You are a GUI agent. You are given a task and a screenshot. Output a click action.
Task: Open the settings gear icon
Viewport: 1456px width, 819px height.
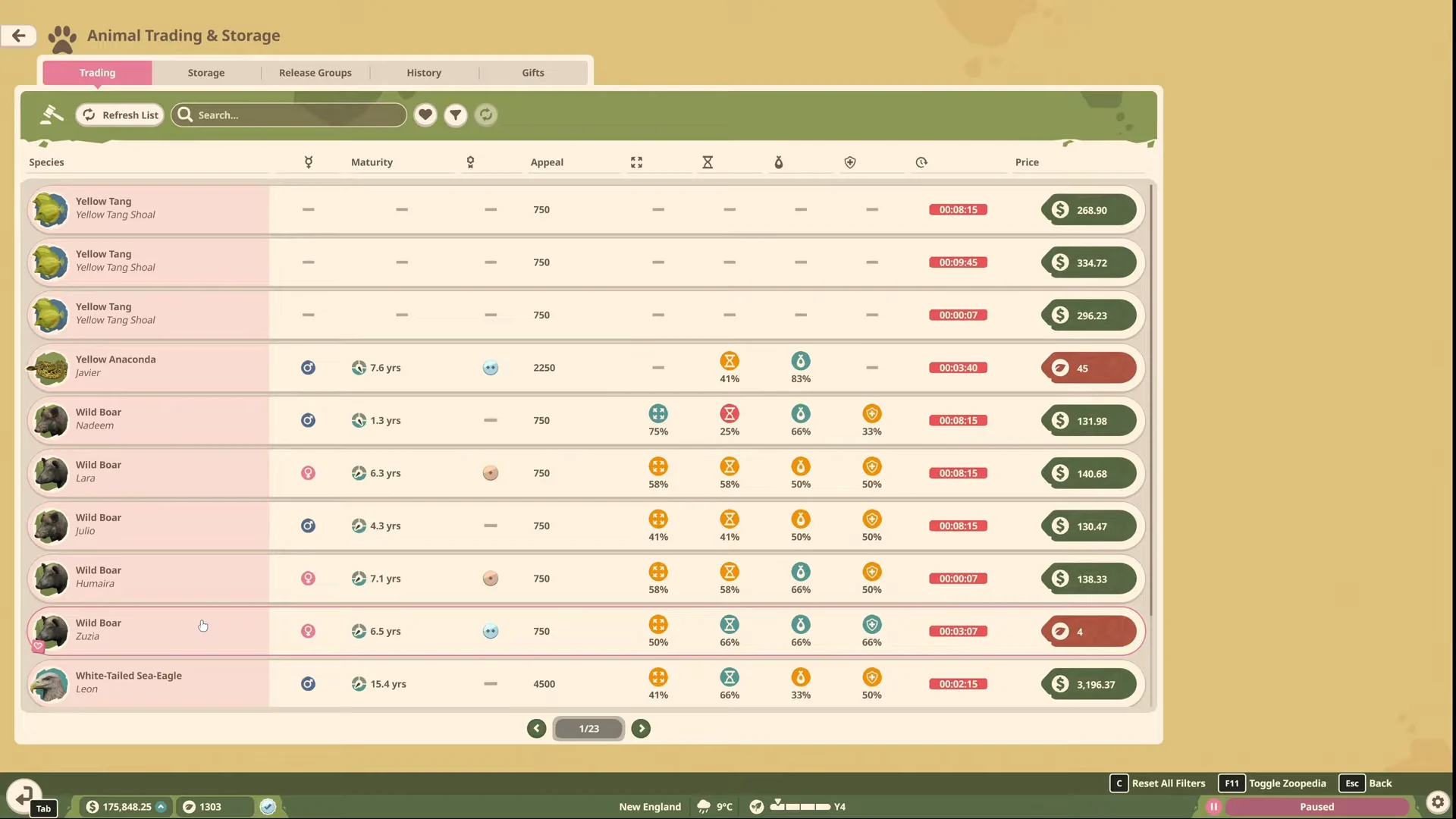click(x=1438, y=802)
